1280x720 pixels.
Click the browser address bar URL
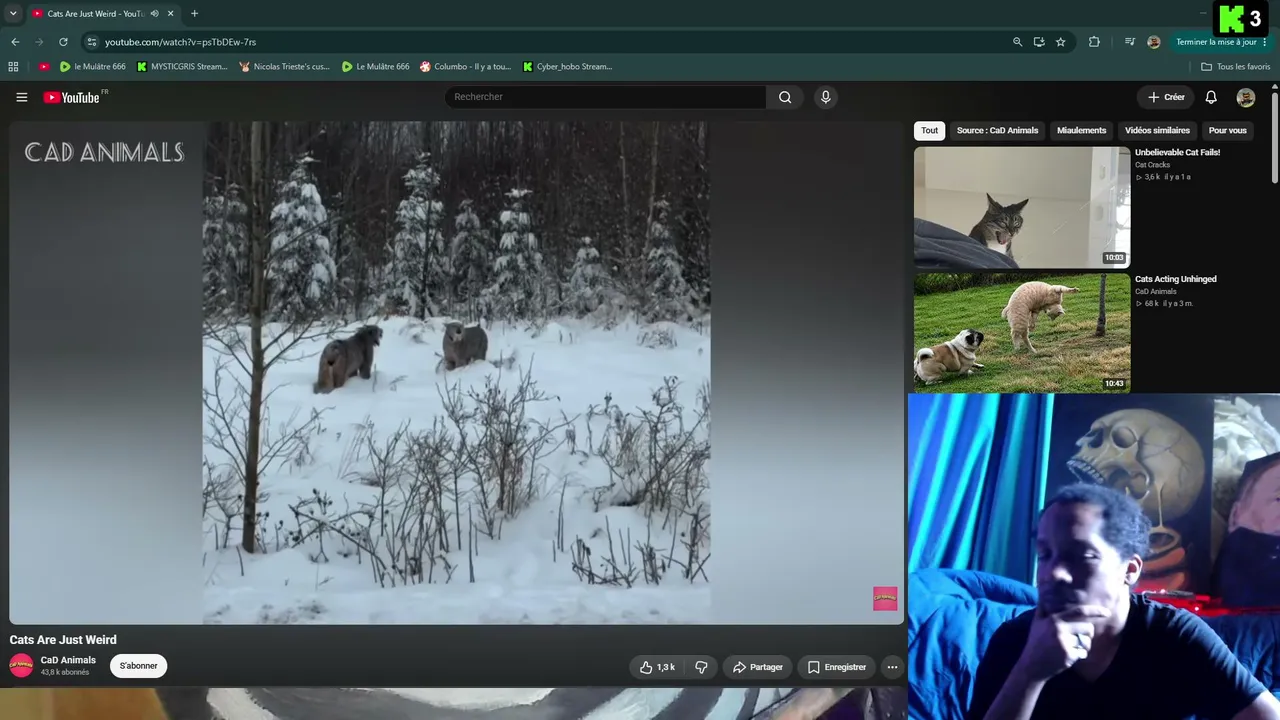click(x=180, y=42)
